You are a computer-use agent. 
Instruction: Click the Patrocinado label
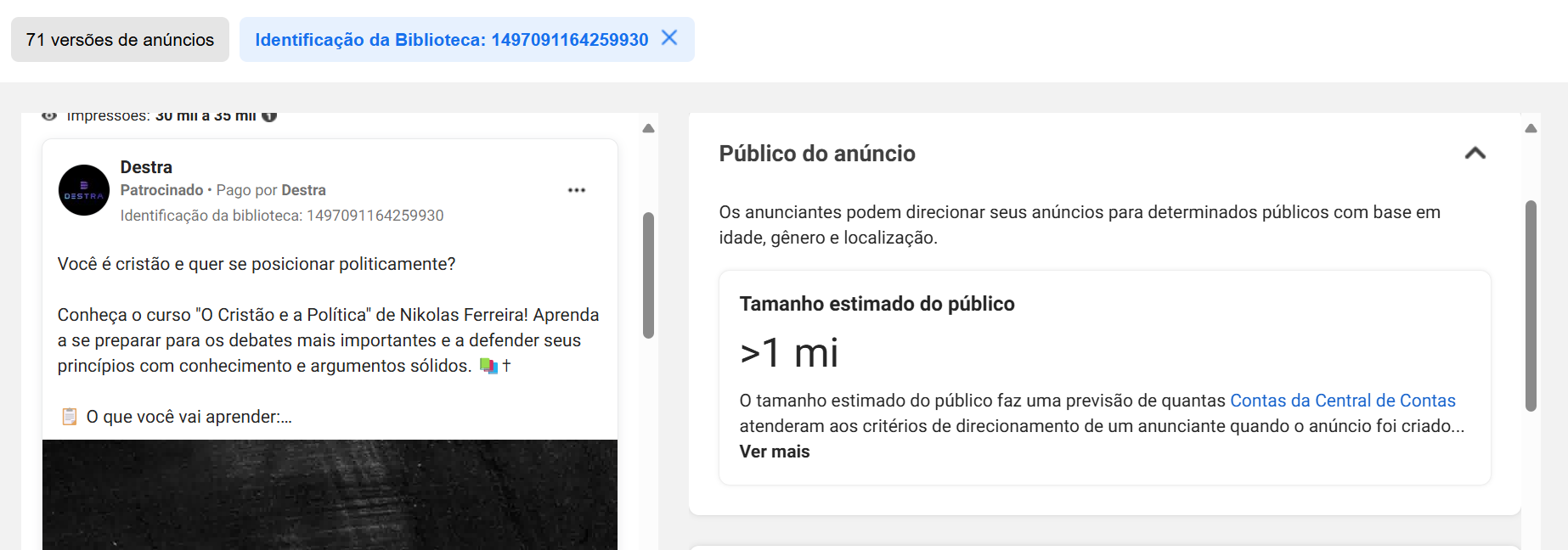pos(161,190)
